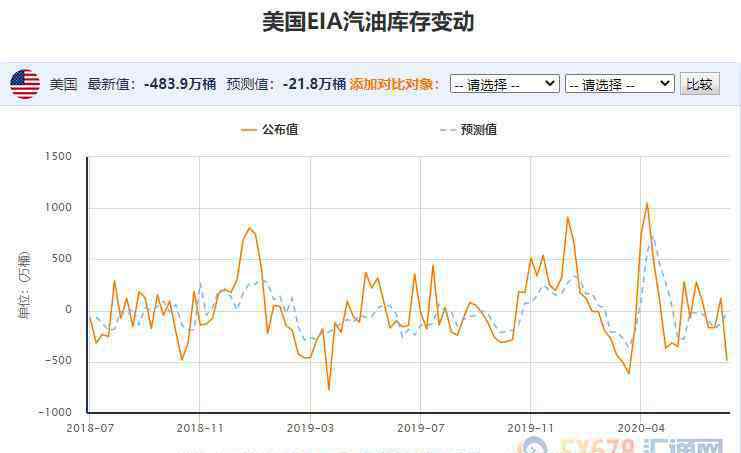Click the 添加对比对象 orange label
741x453 pixels.
[x=394, y=84]
